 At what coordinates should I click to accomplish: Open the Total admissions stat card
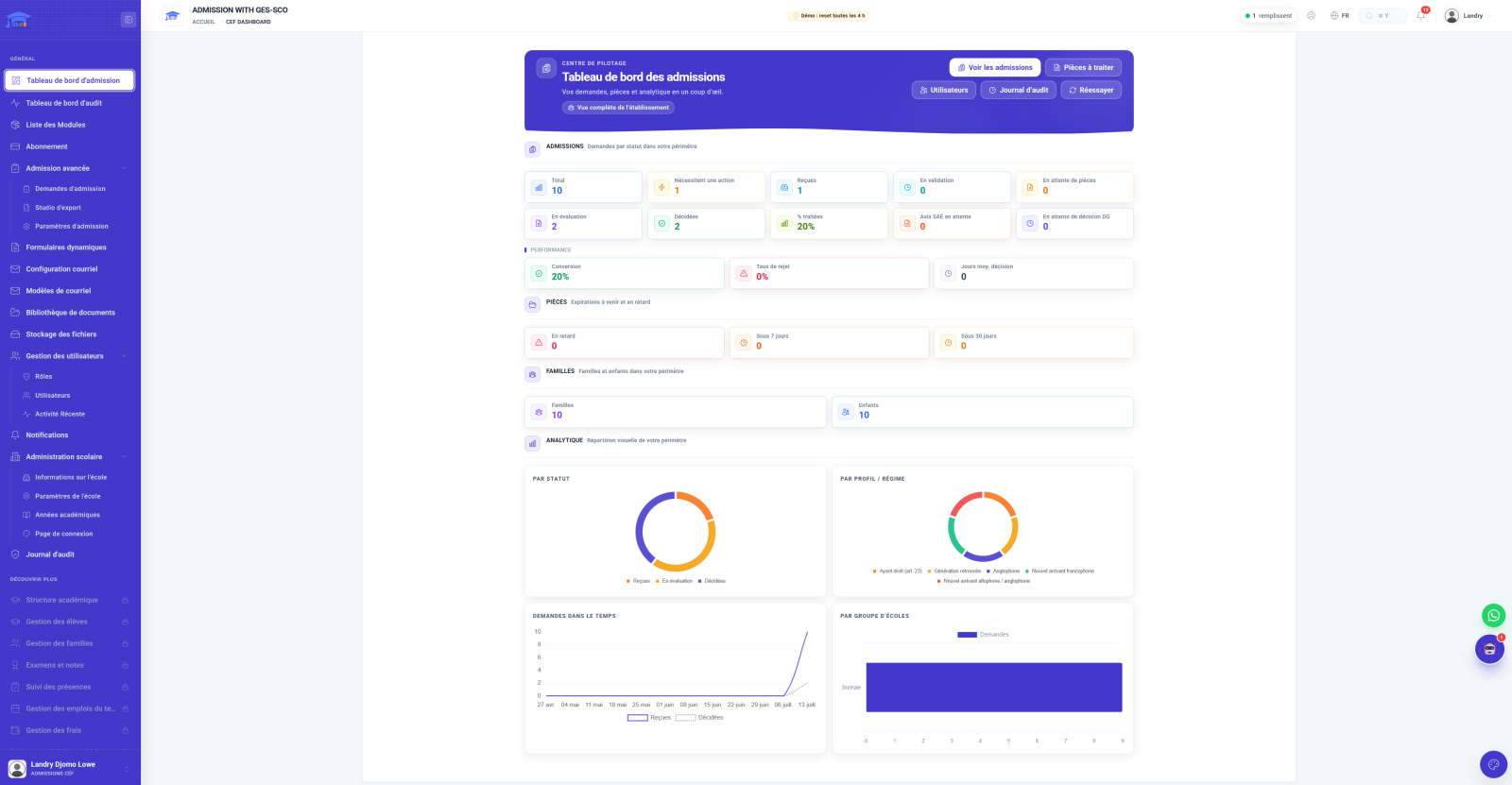coord(583,186)
